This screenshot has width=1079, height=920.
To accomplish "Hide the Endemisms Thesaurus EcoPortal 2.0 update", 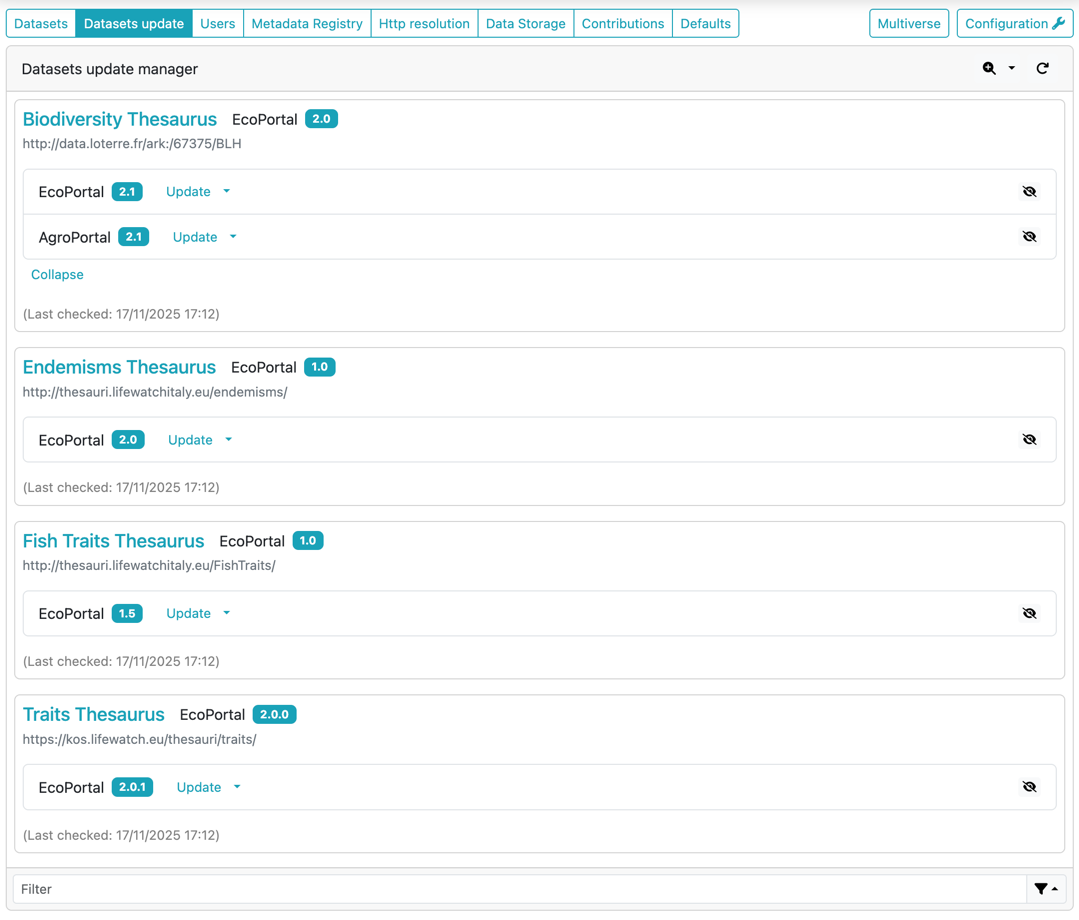I will coord(1029,440).
